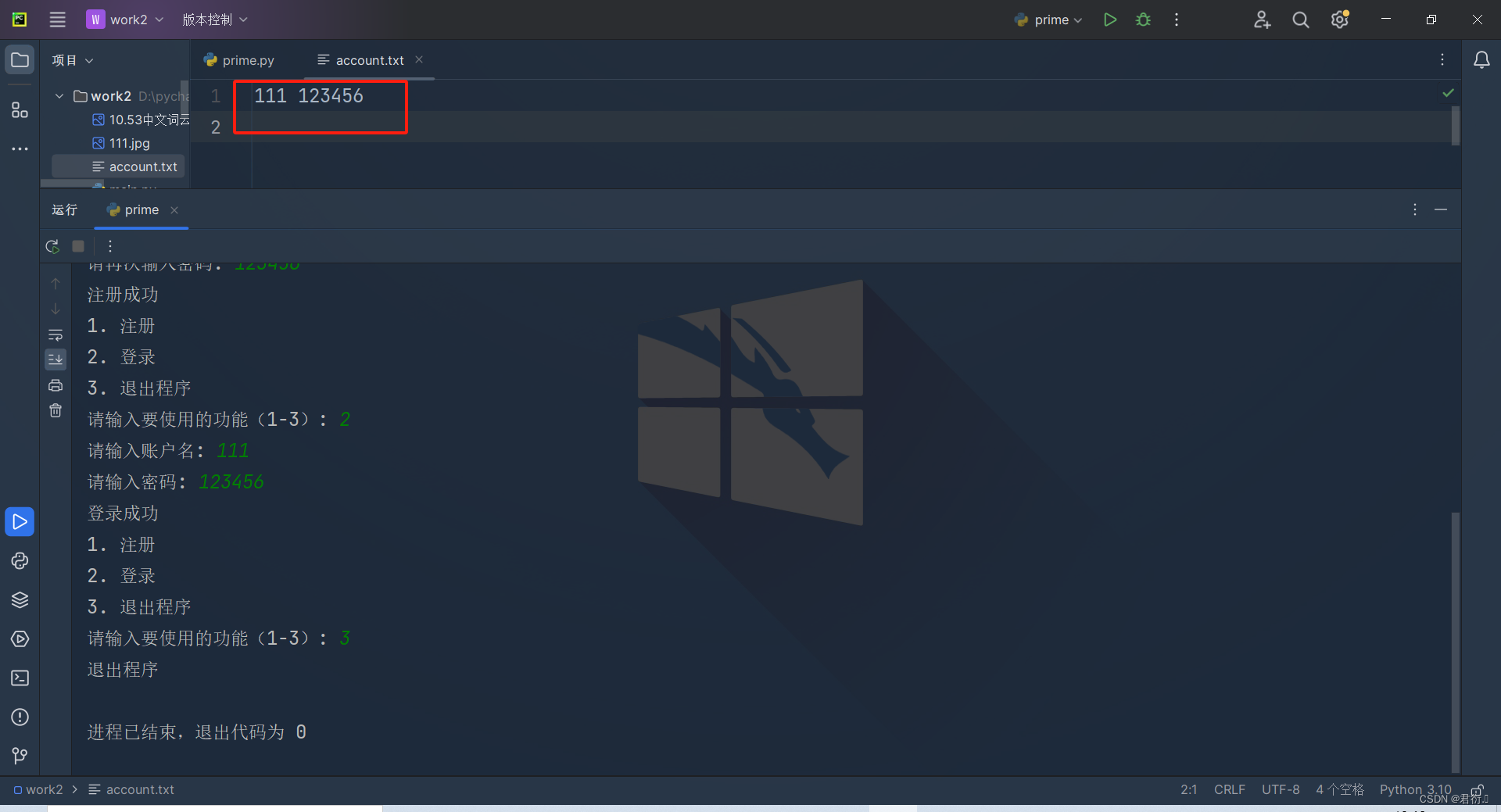Open the Code With Me user icon
The width and height of the screenshot is (1501, 812).
[x=1262, y=20]
